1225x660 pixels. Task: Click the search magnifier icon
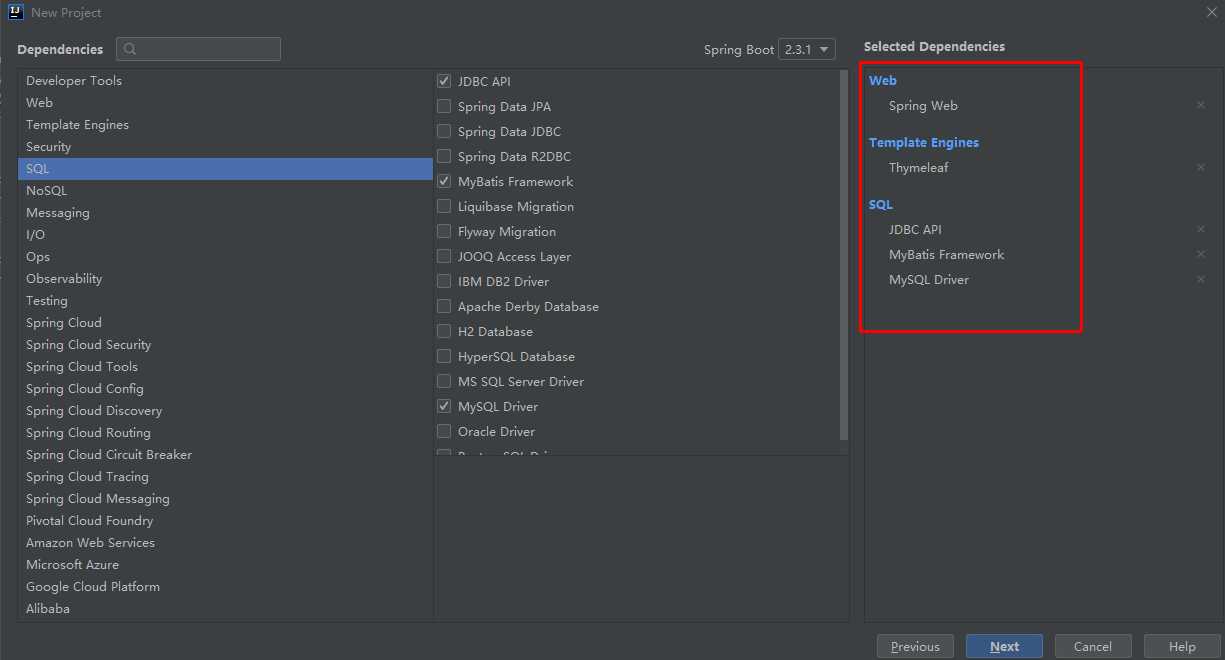pyautogui.click(x=131, y=49)
